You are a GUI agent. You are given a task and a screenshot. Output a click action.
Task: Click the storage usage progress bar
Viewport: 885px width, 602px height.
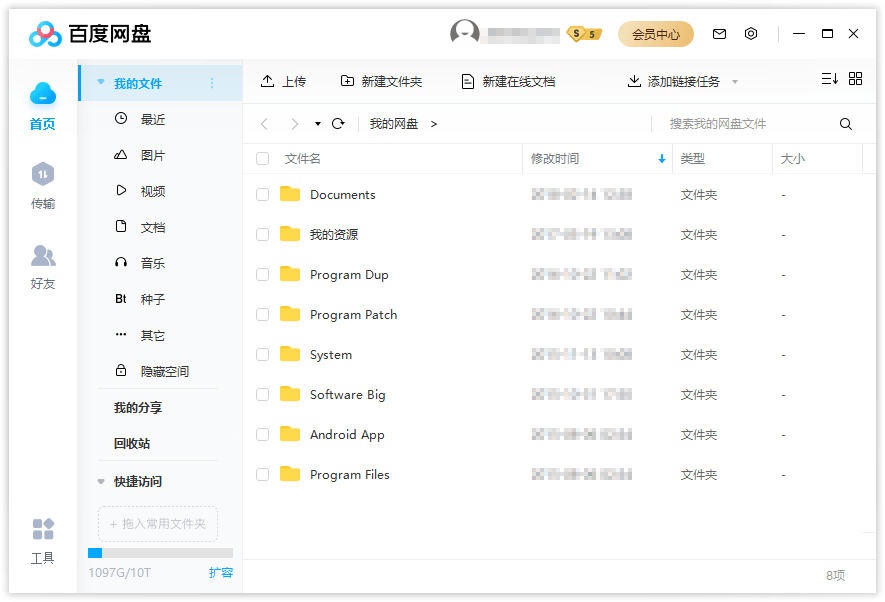160,553
